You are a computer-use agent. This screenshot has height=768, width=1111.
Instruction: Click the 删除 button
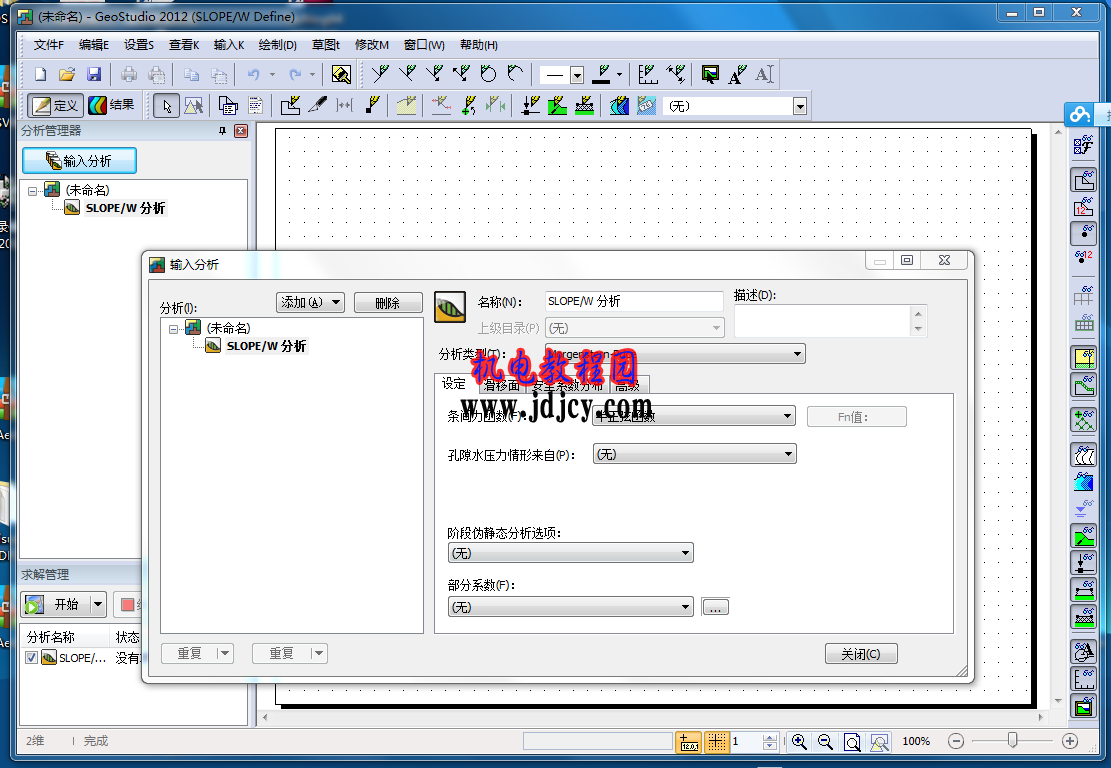(x=388, y=303)
